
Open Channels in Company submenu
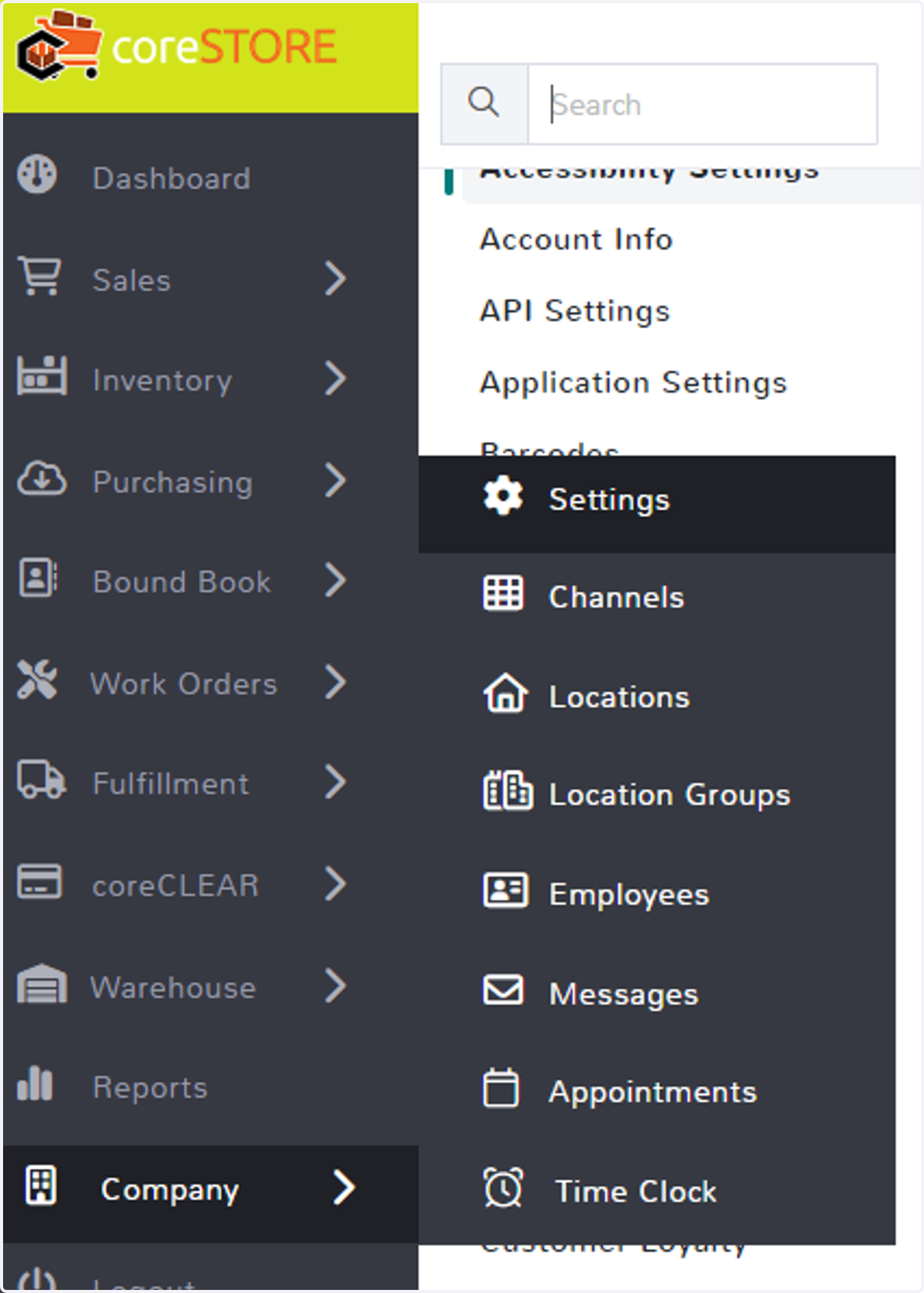coord(616,598)
